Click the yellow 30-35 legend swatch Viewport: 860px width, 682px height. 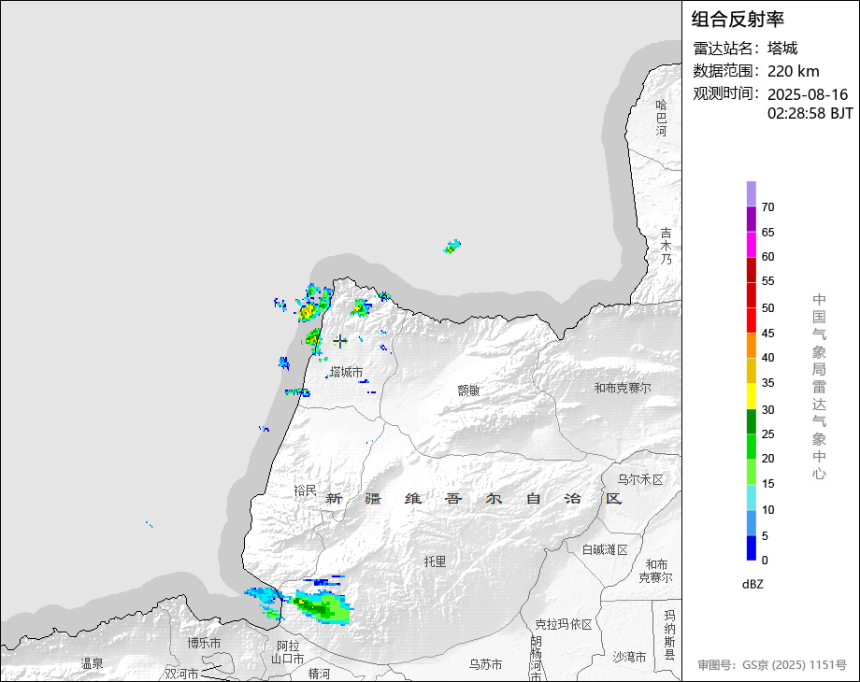[751, 396]
